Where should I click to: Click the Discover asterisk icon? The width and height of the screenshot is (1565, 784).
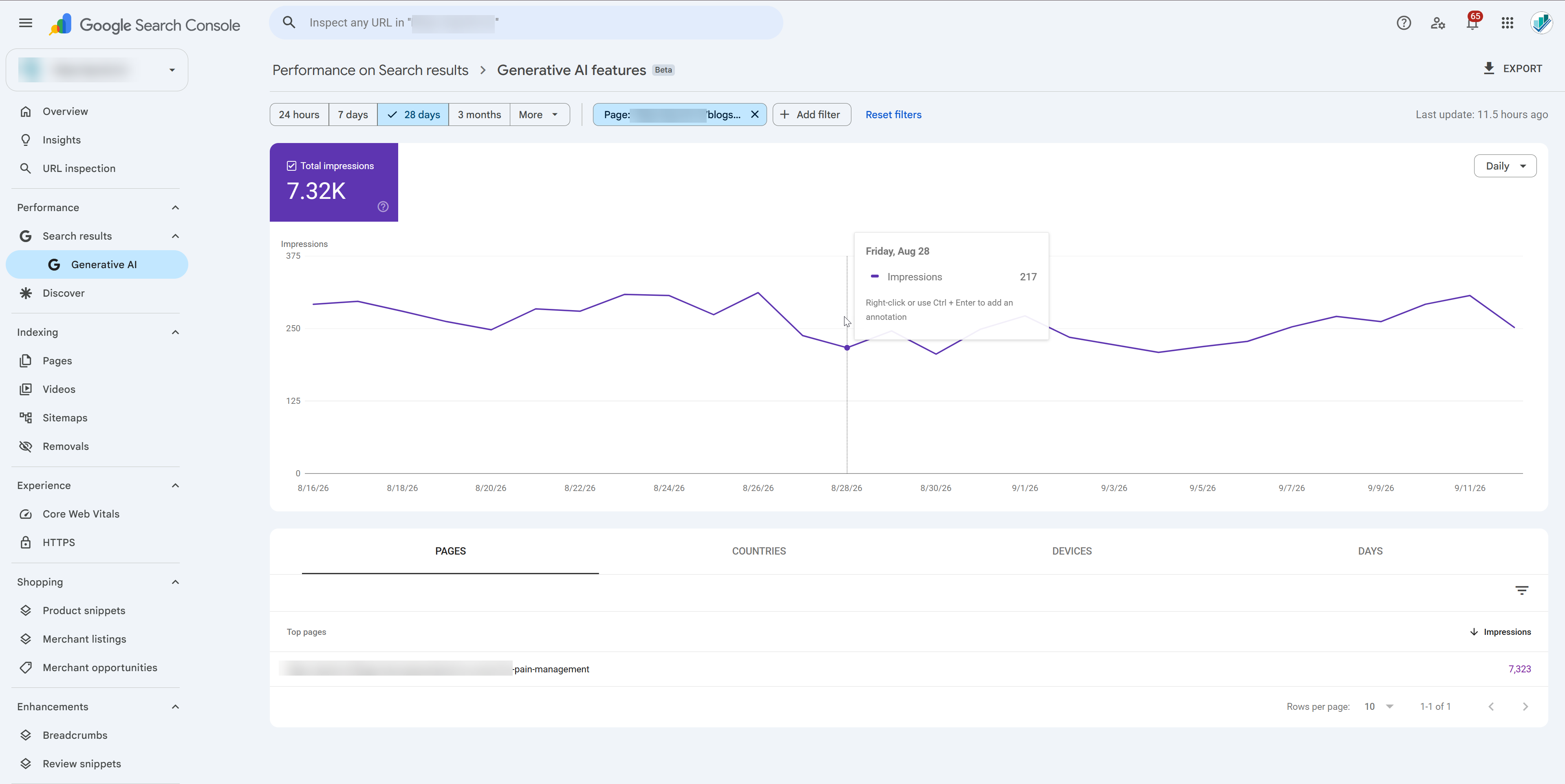tap(26, 293)
